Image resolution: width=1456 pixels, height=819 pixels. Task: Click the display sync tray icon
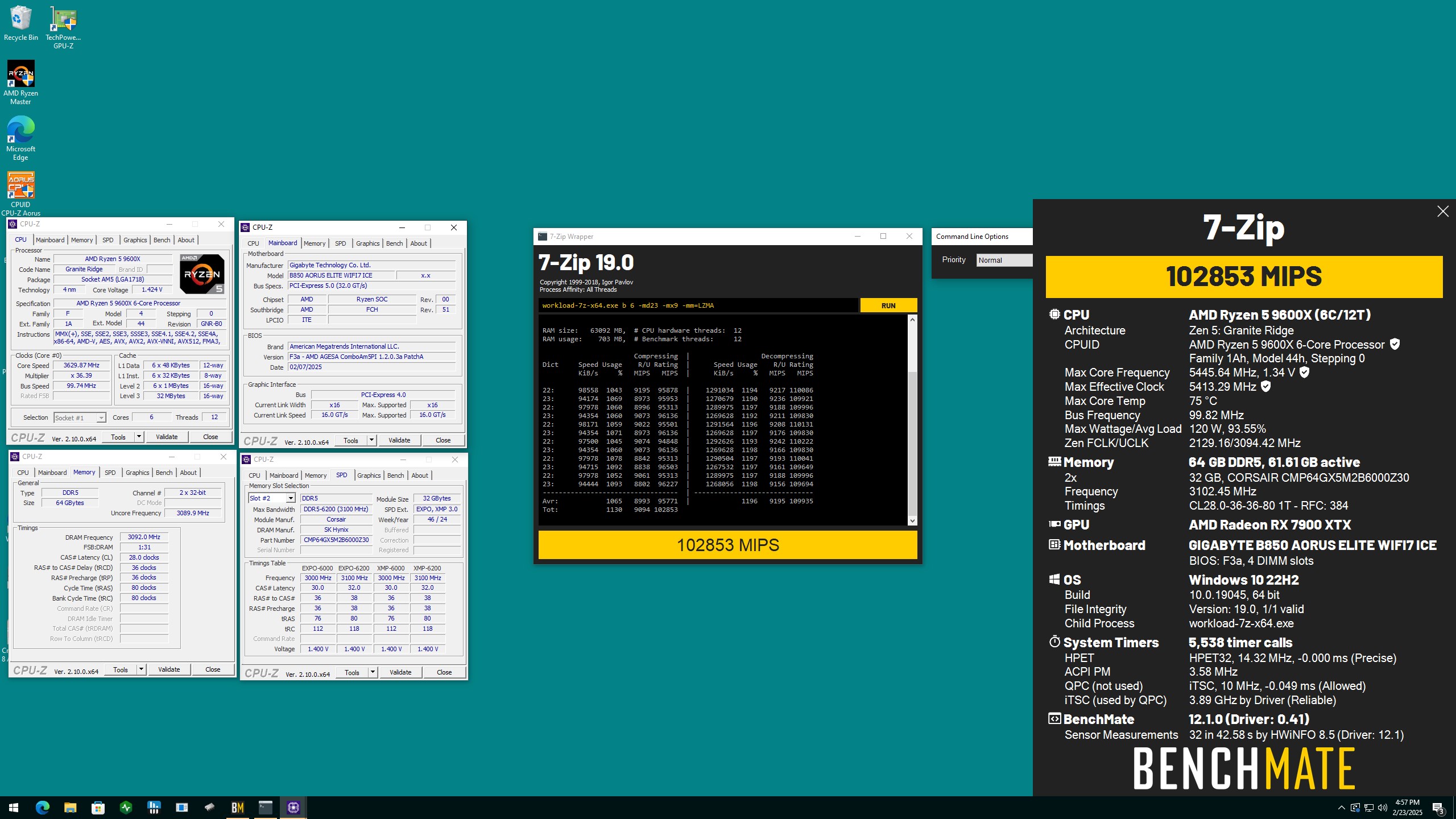(1355, 808)
